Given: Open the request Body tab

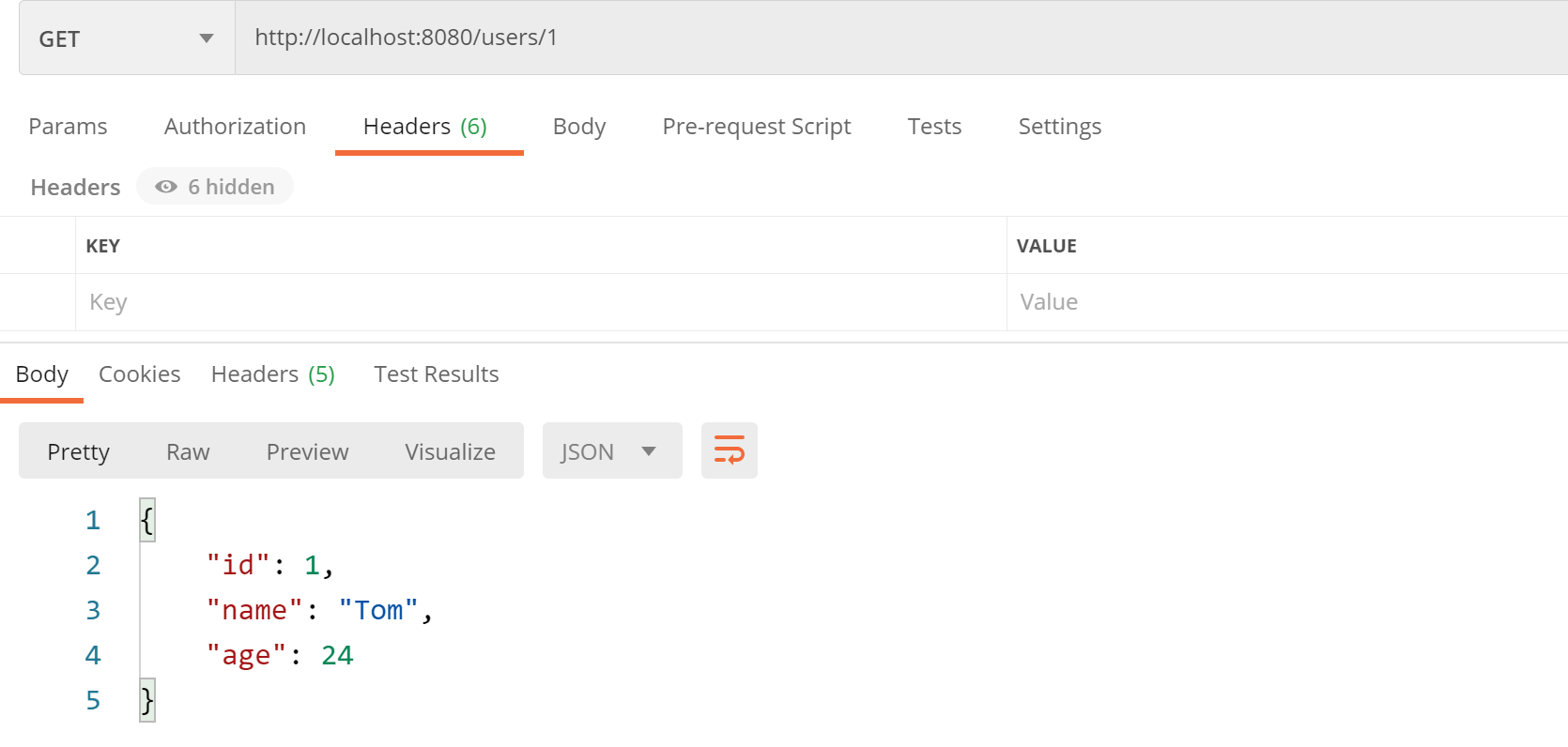Looking at the screenshot, I should (579, 127).
